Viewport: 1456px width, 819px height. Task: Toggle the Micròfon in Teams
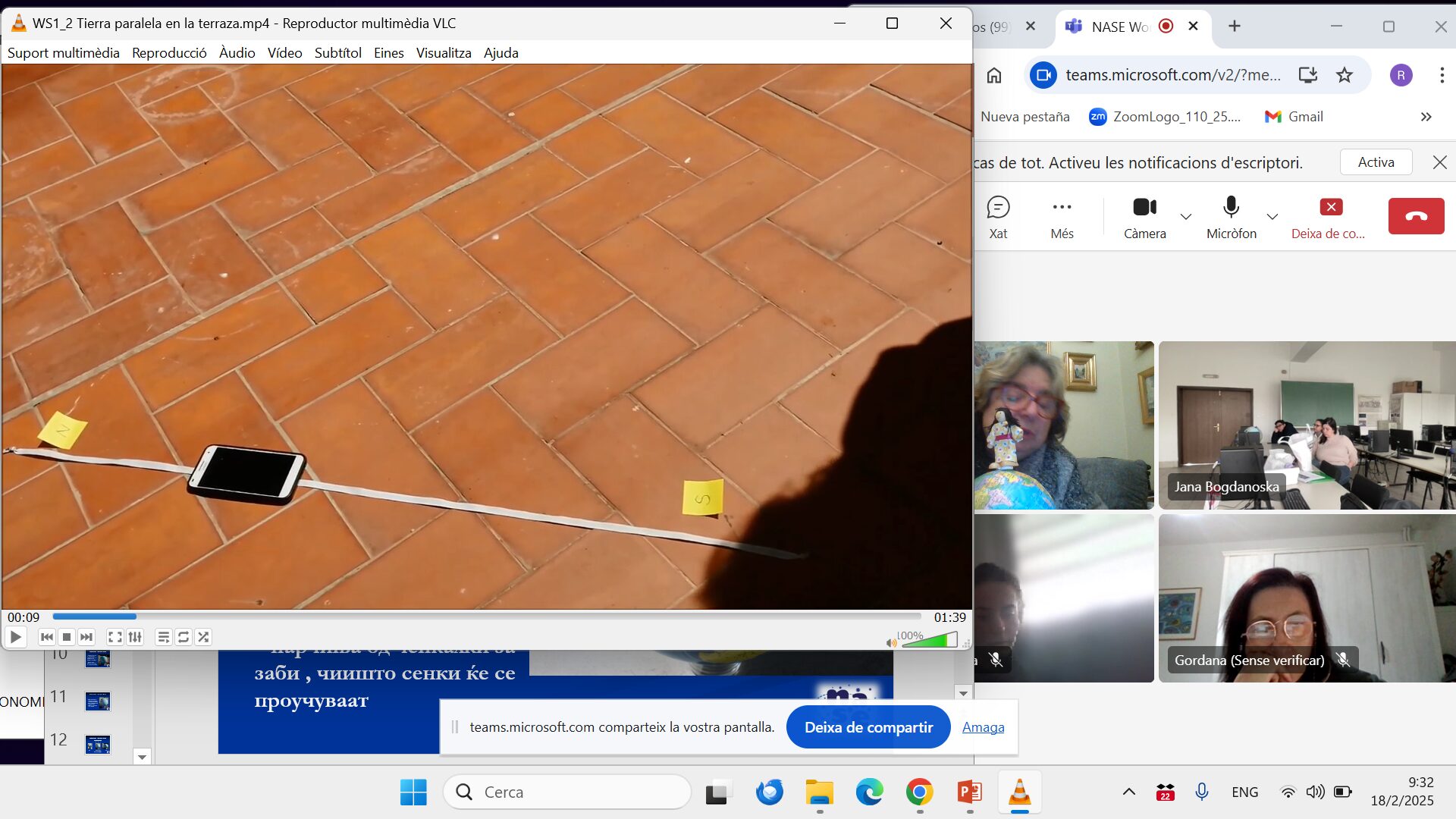1231,218
